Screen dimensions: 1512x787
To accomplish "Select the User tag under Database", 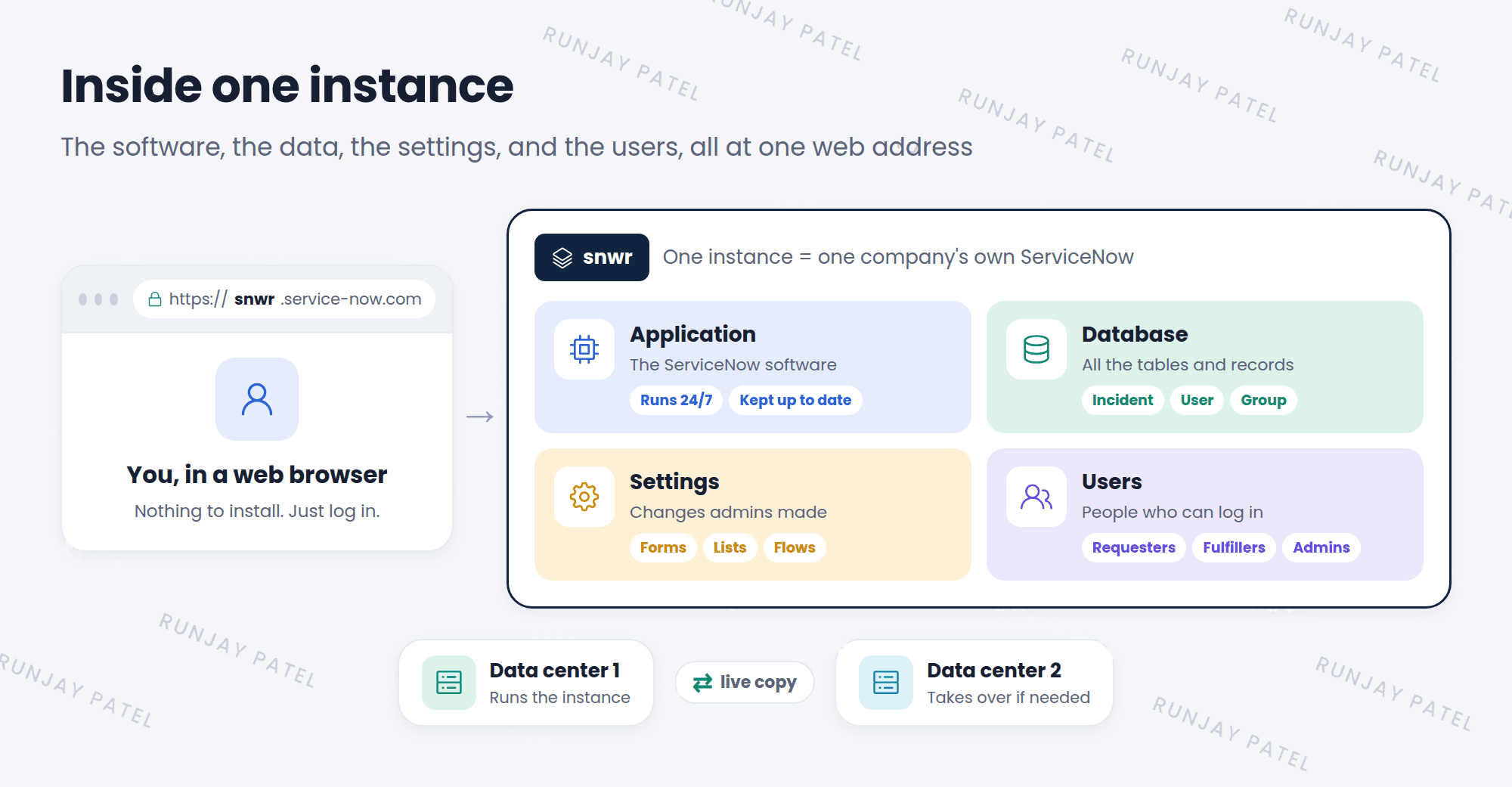I will pos(1197,400).
